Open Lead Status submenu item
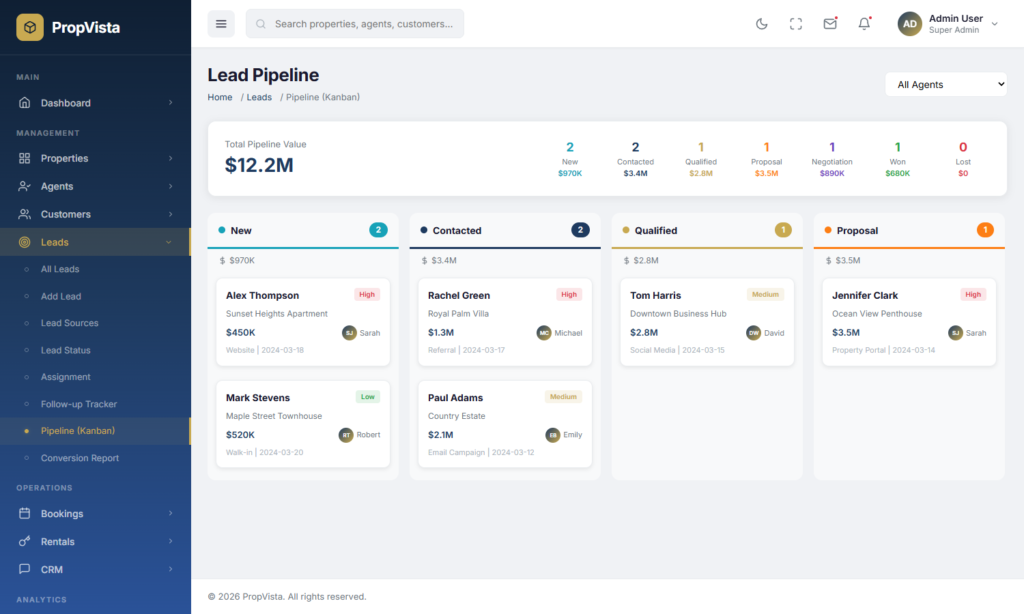This screenshot has height=614, width=1024. click(x=95, y=350)
